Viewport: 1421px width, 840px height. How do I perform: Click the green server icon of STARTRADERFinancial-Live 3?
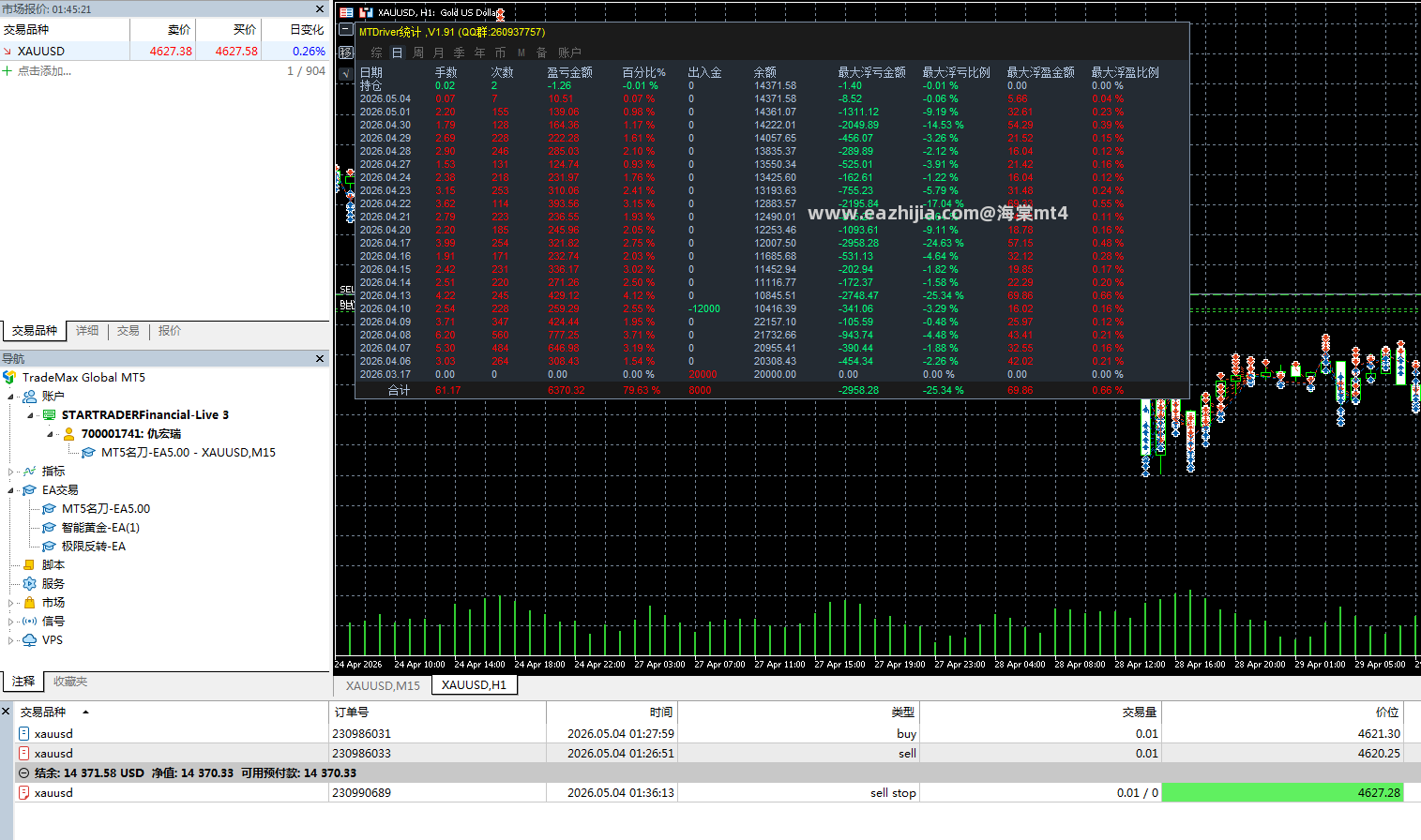click(50, 414)
